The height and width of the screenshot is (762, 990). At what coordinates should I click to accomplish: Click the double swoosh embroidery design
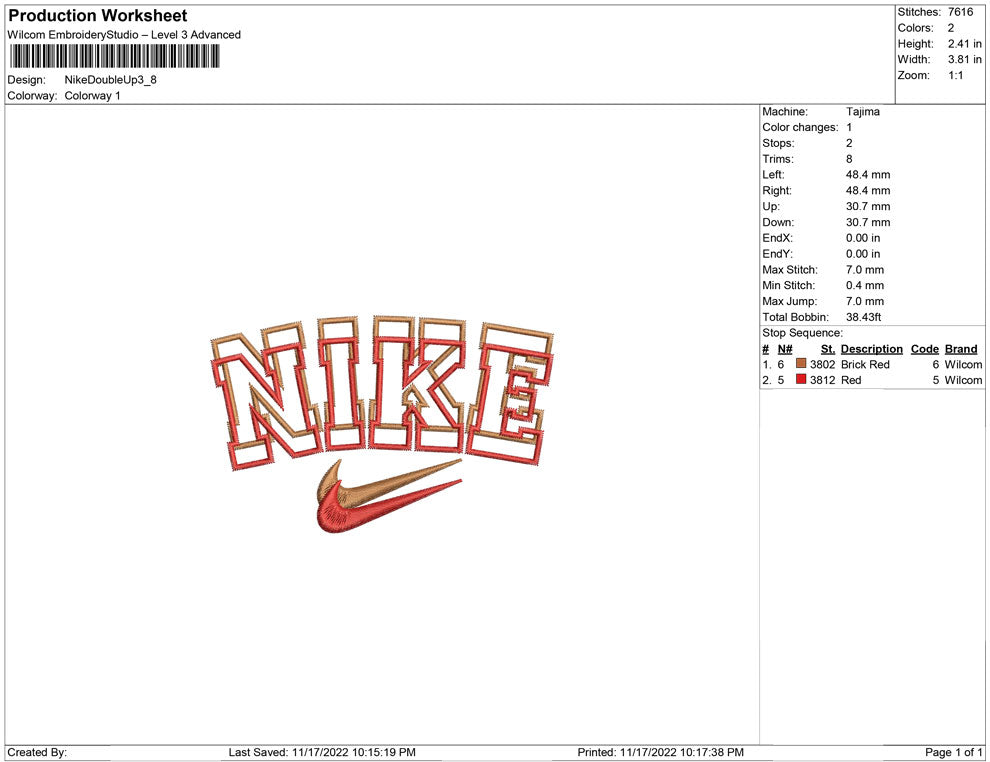pyautogui.click(x=390, y=496)
